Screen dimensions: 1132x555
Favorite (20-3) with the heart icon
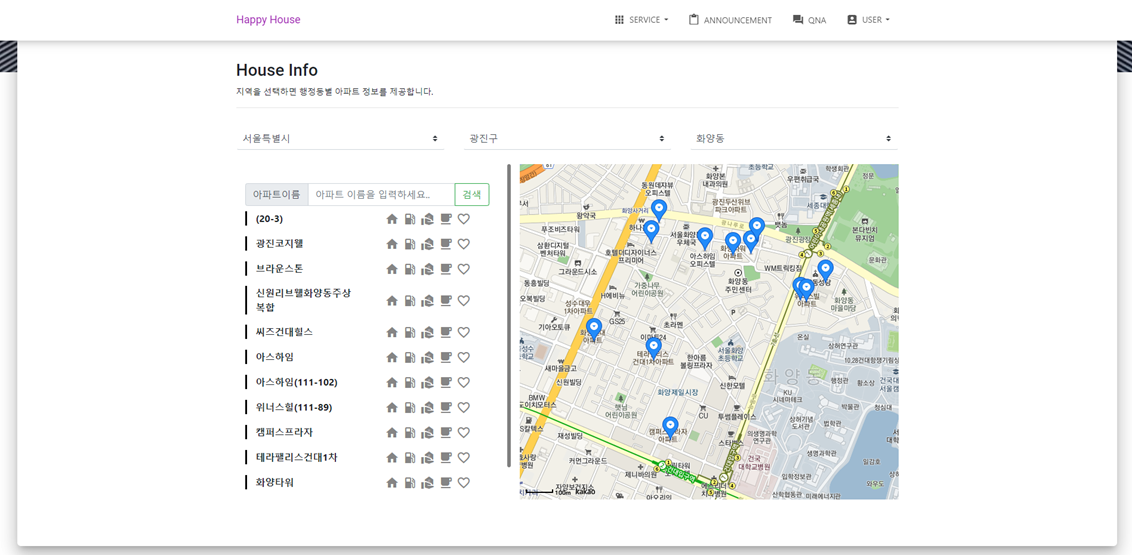tap(463, 219)
